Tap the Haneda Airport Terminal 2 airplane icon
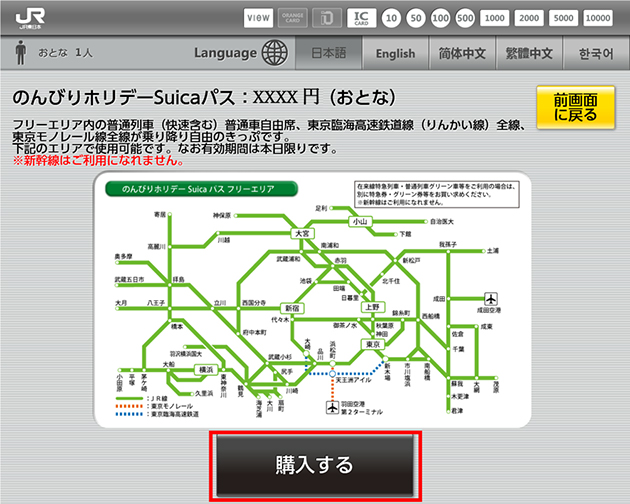 pos(332,407)
